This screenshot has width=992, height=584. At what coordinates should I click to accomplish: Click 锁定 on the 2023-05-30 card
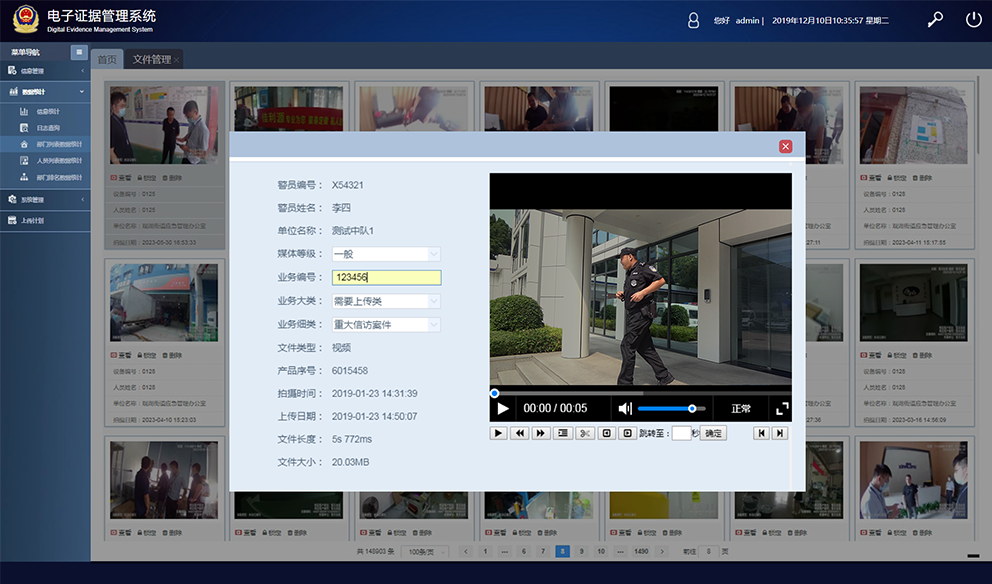[x=147, y=178]
